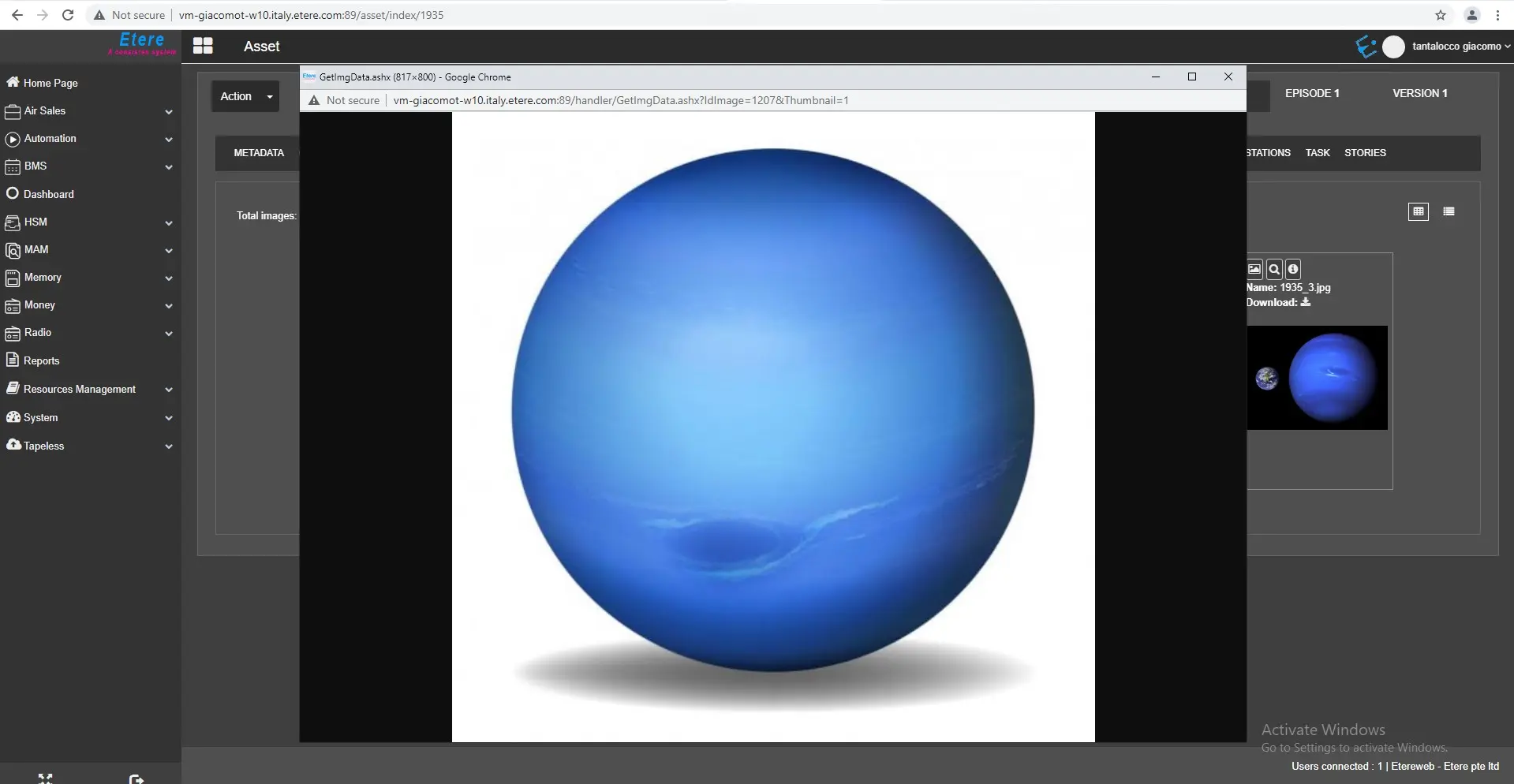Reload the page using browser refresh icon
The image size is (1514, 784).
point(68,15)
